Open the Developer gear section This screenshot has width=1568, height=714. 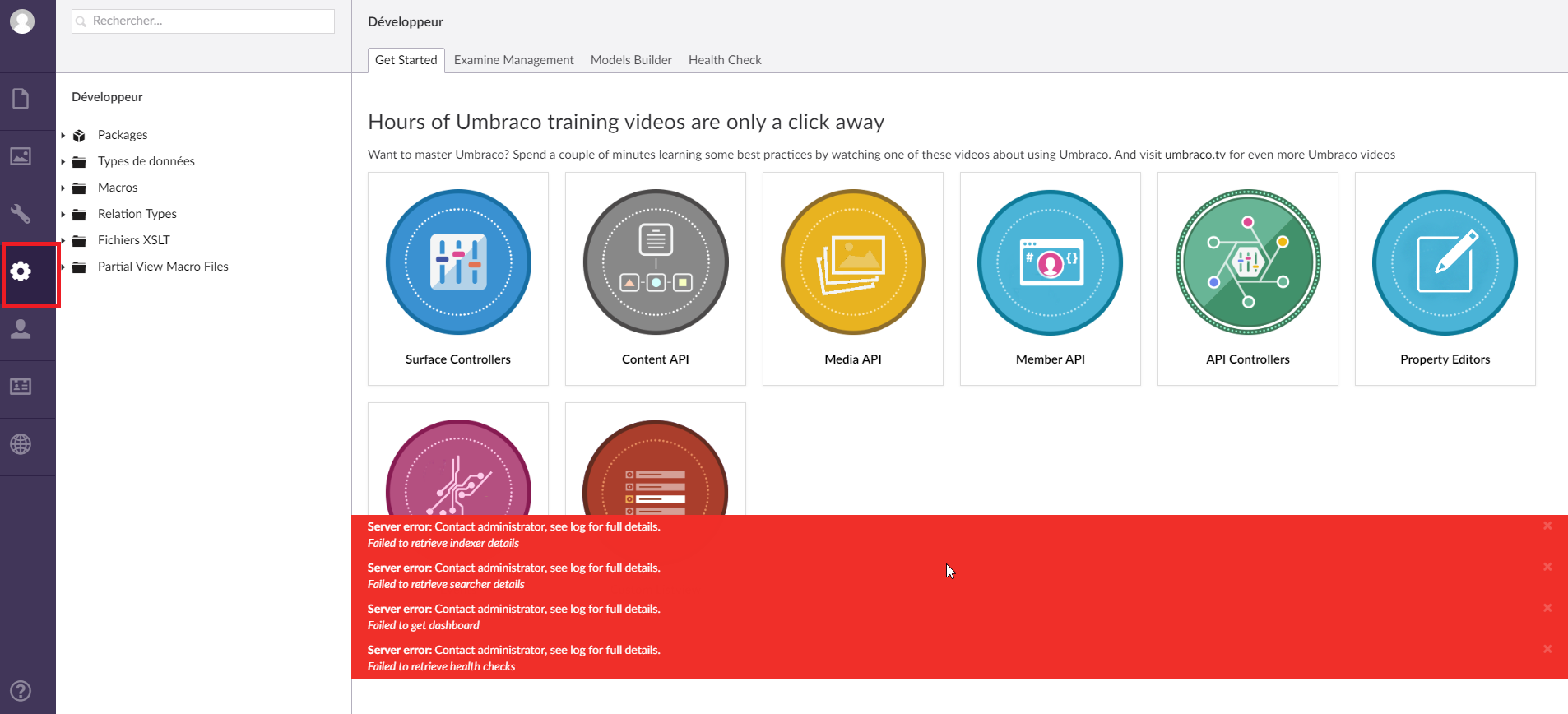click(x=21, y=271)
